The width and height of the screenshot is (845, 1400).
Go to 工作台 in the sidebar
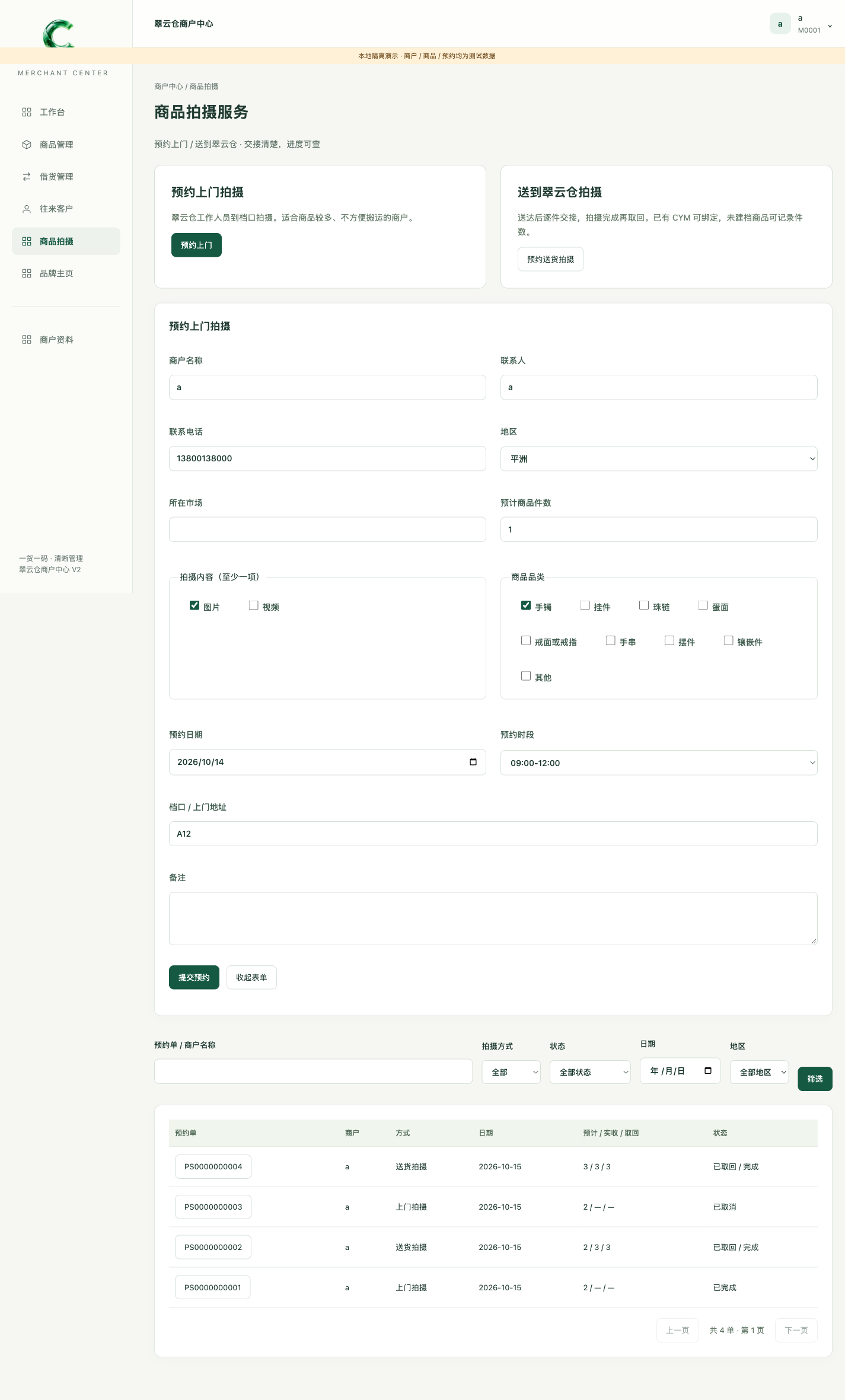[66, 112]
